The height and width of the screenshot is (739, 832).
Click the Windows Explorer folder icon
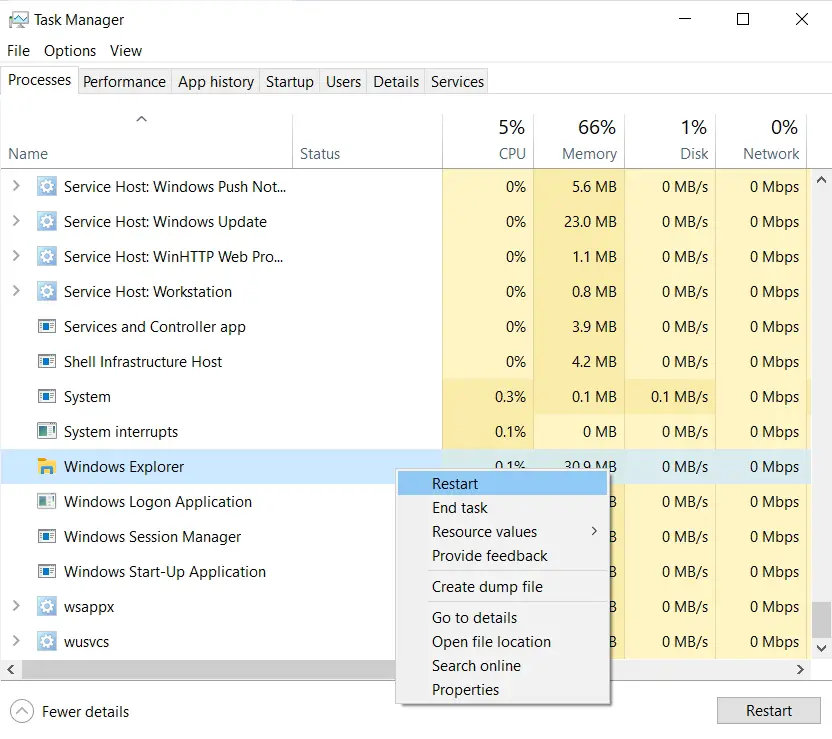point(47,466)
